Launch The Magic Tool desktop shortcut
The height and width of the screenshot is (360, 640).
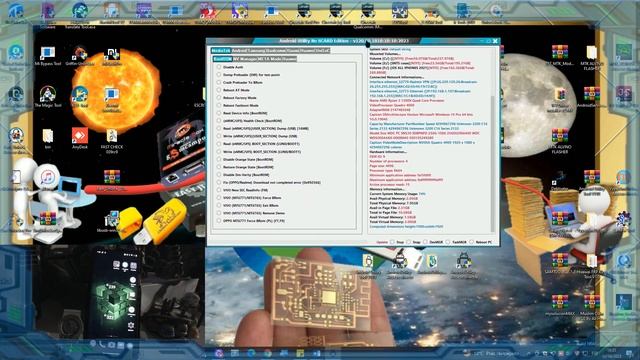pos(47,97)
